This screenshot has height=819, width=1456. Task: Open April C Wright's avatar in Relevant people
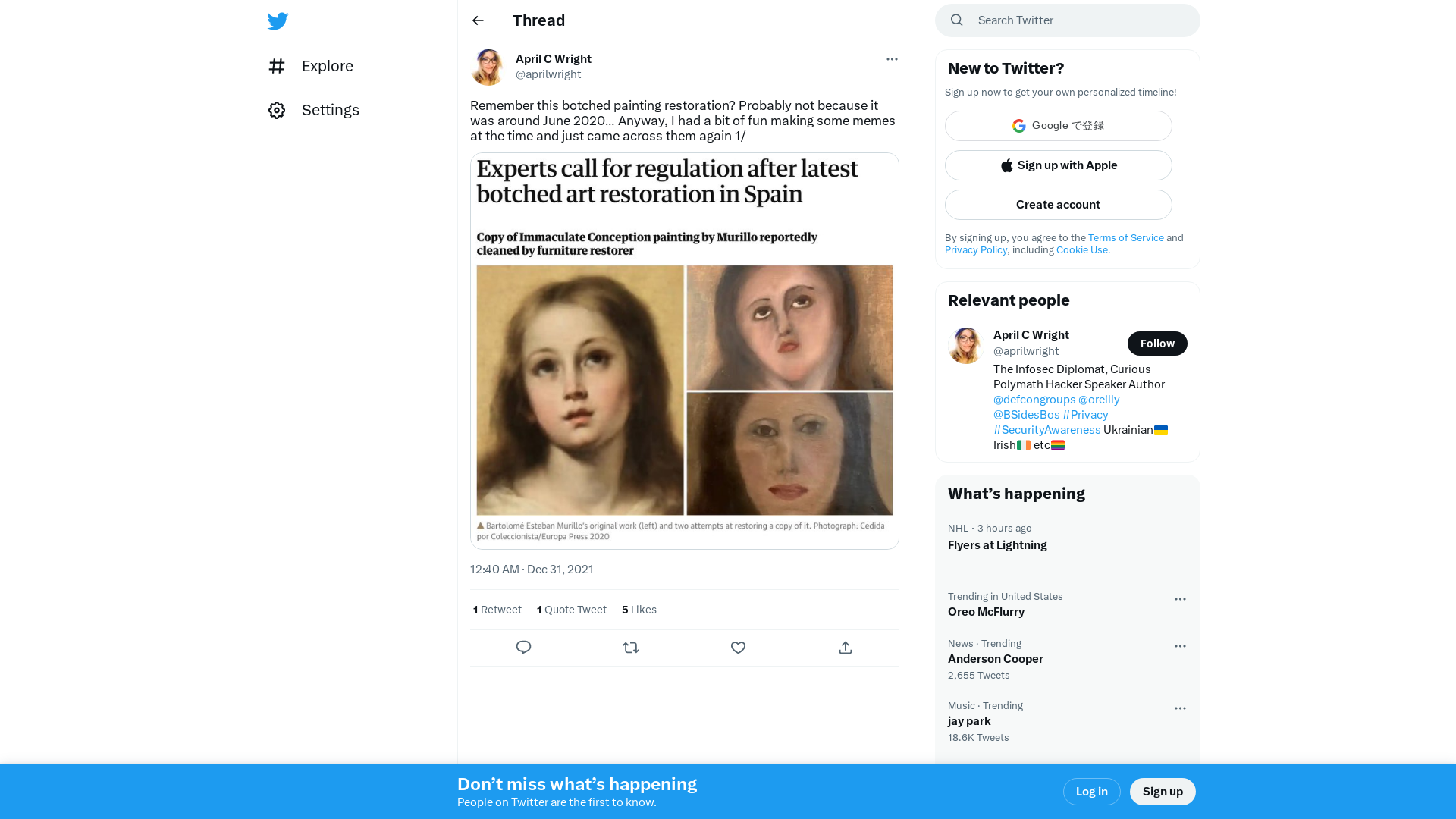click(x=966, y=346)
